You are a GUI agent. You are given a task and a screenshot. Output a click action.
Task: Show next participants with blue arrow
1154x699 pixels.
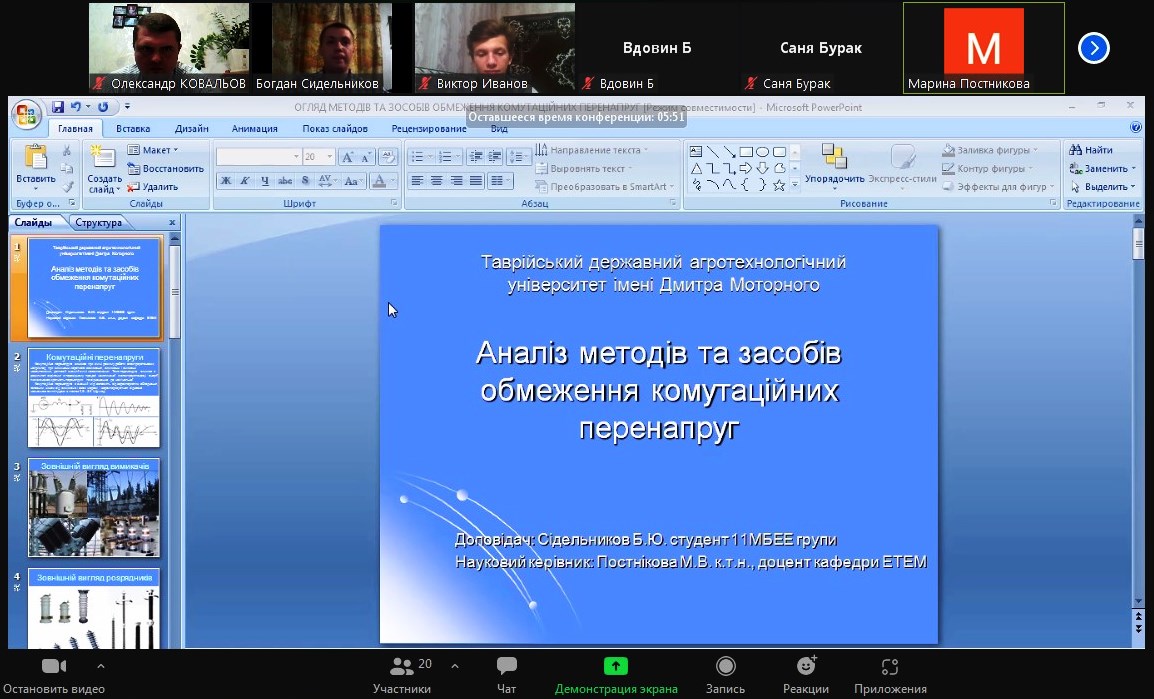point(1094,49)
